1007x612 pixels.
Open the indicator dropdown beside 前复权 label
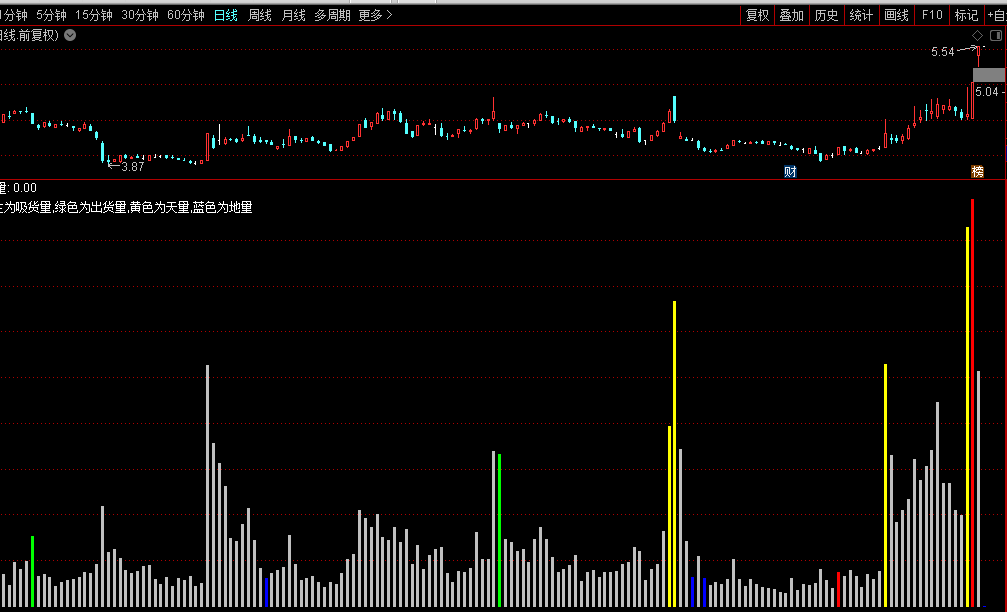(70, 35)
